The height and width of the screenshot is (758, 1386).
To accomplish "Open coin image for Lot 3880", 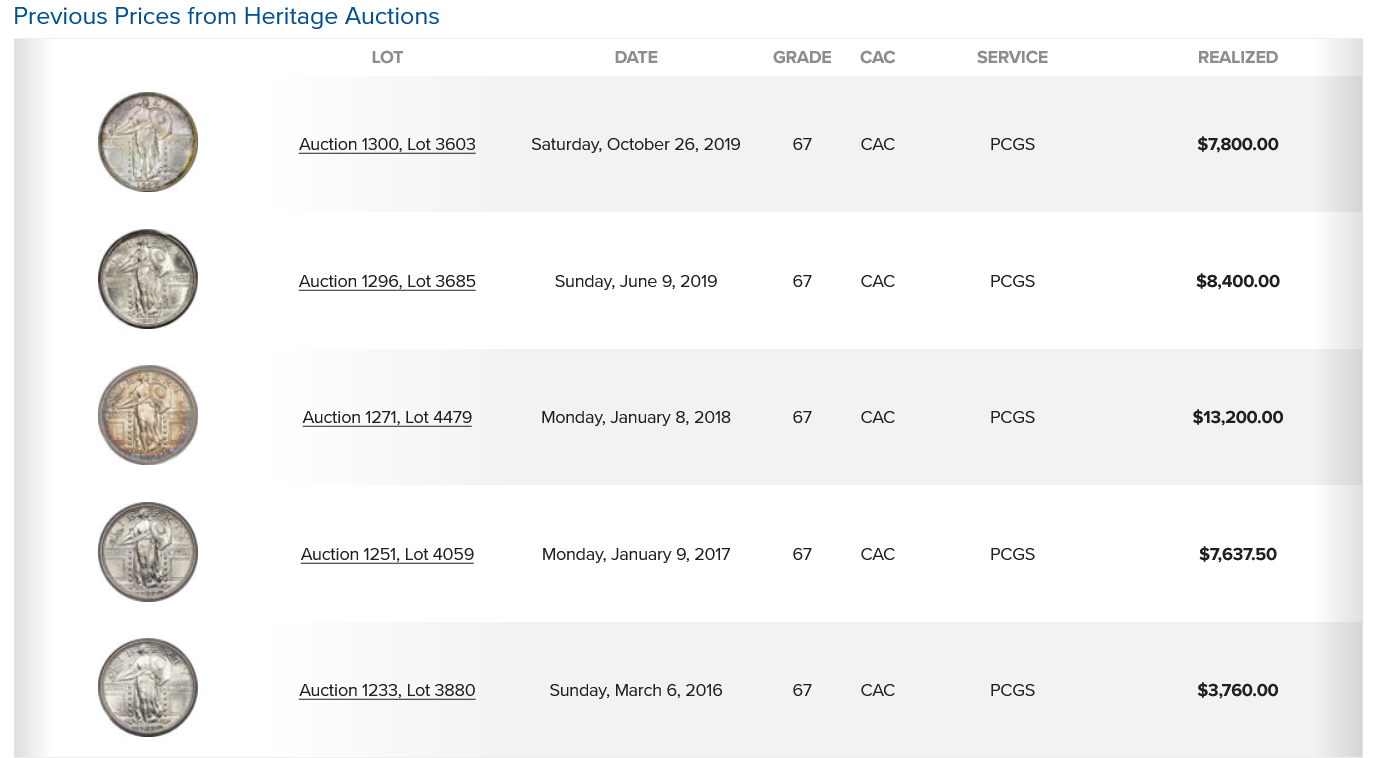I will click(x=148, y=689).
